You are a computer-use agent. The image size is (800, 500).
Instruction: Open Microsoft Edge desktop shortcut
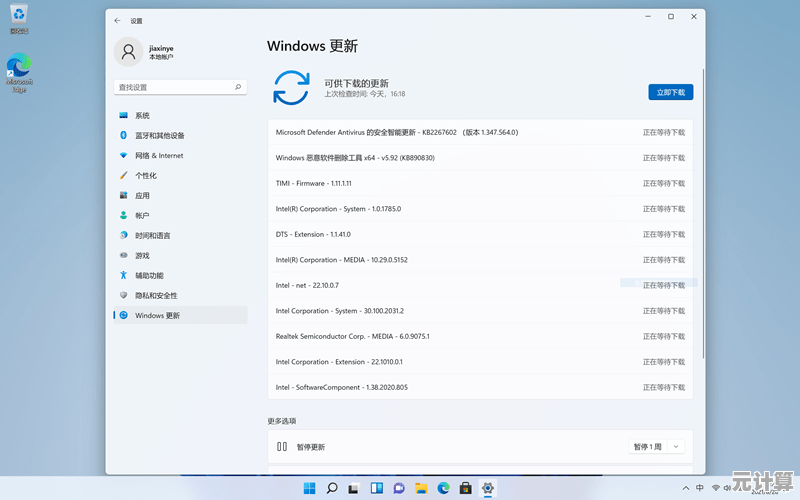click(19, 73)
